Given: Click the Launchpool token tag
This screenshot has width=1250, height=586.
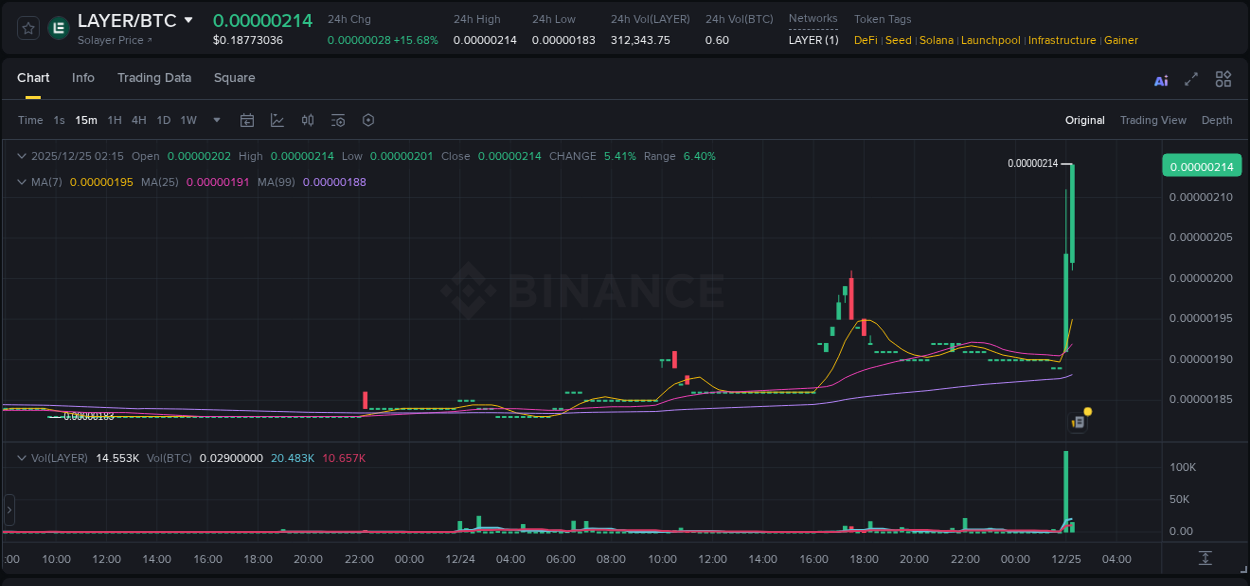Looking at the screenshot, I should (x=991, y=40).
